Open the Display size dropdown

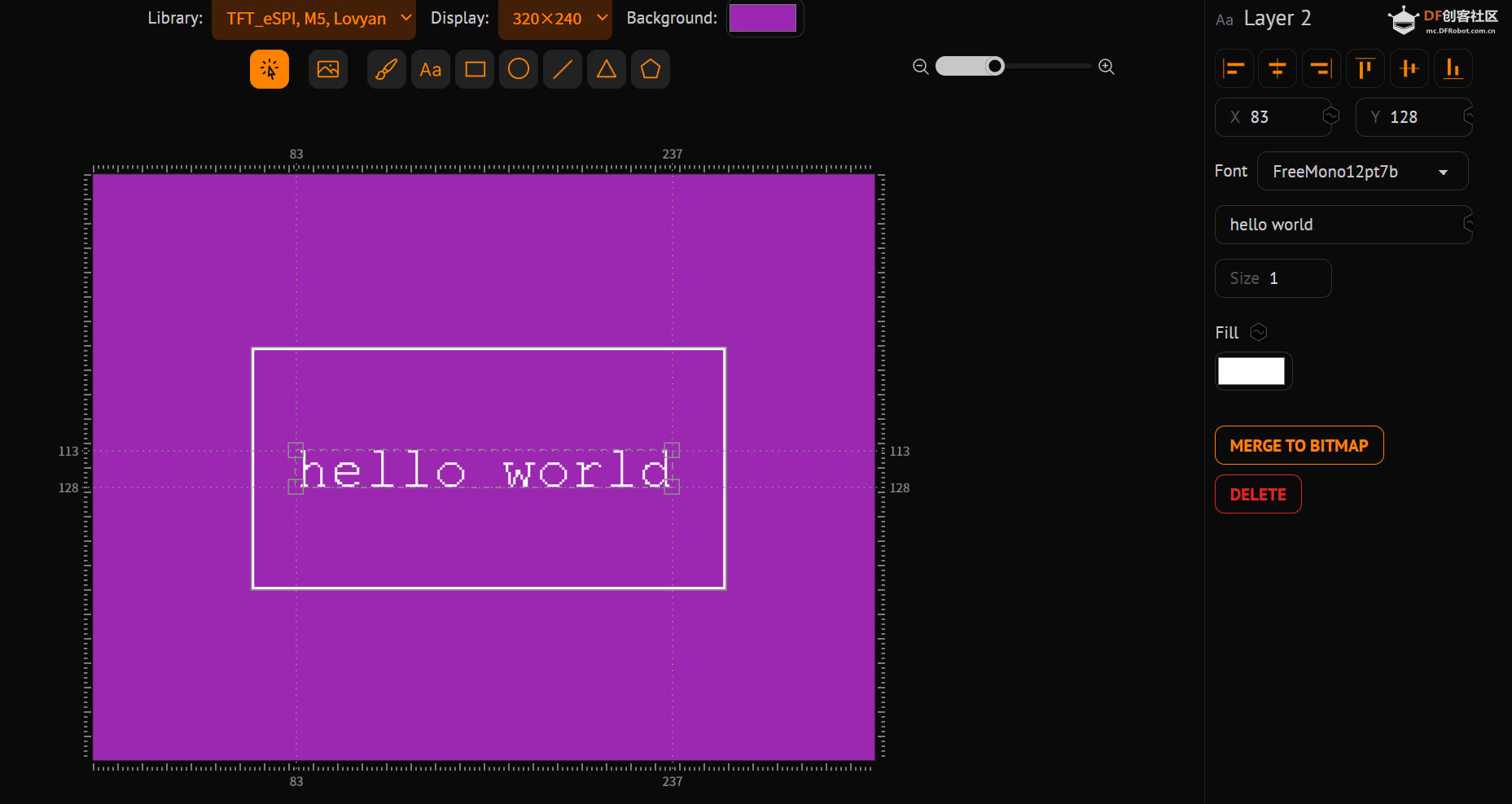pyautogui.click(x=555, y=19)
